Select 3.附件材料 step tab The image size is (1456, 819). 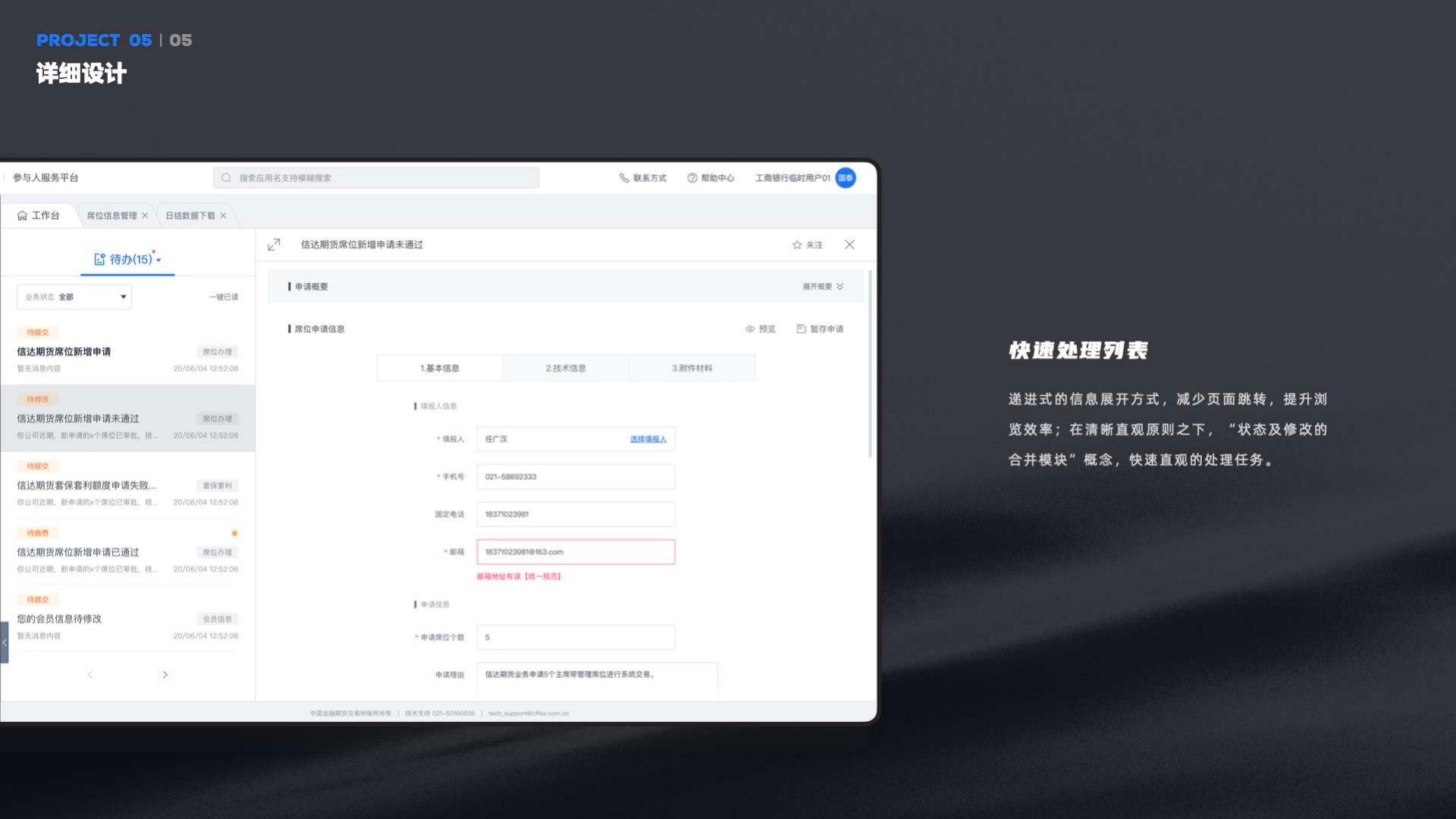pos(692,369)
